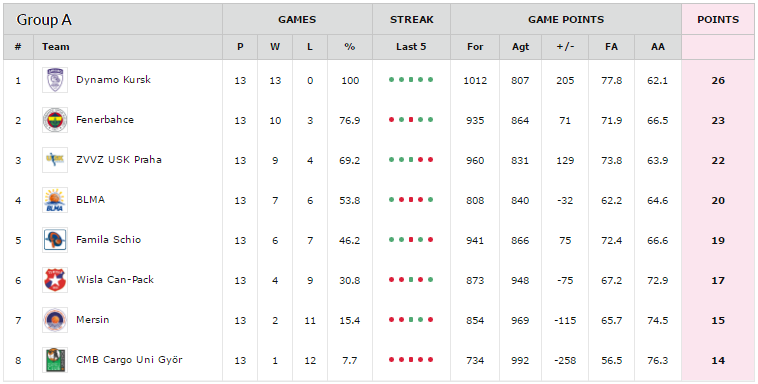Click the ZVVZ USK Praha team name

pos(118,160)
